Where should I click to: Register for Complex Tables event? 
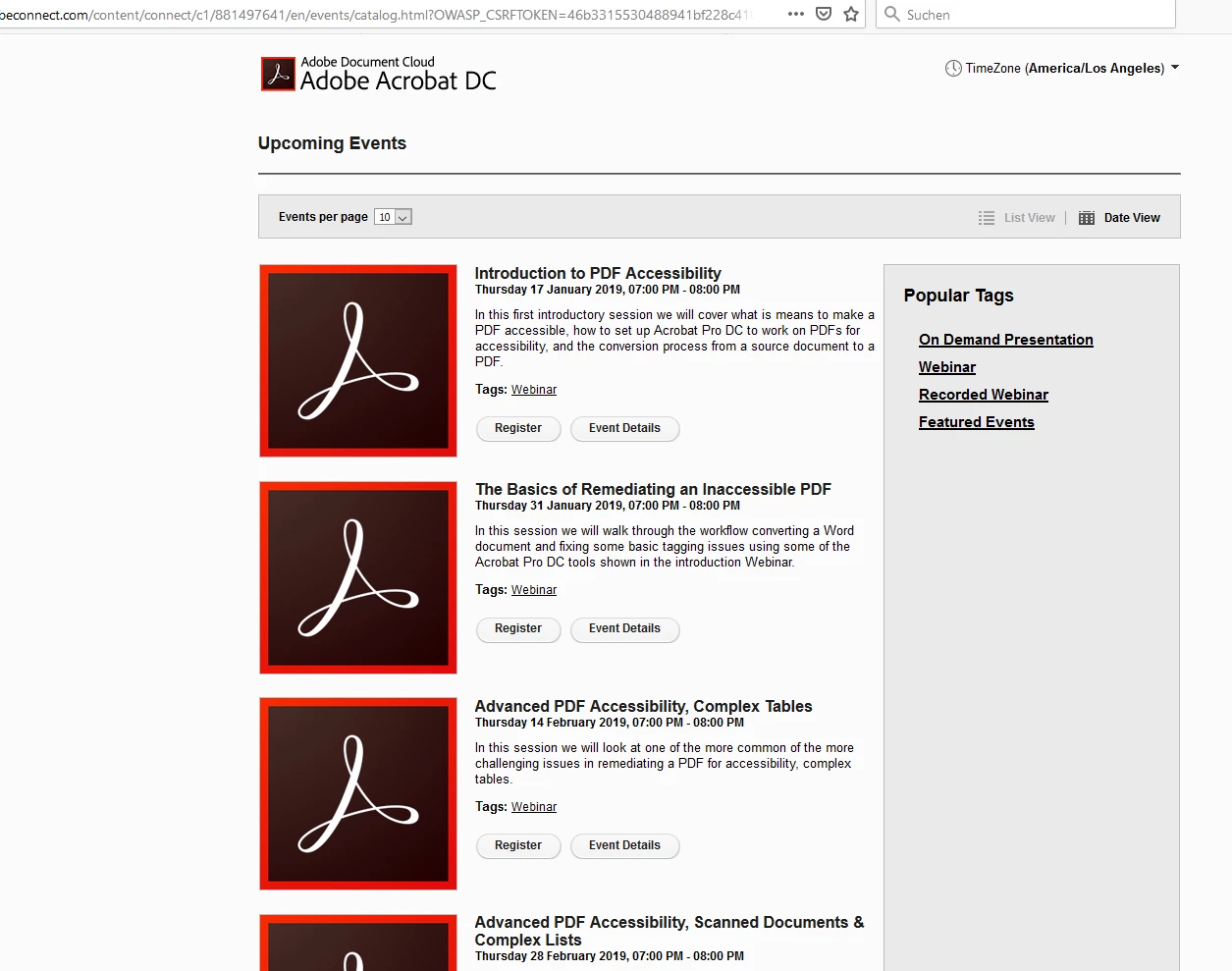(x=518, y=845)
